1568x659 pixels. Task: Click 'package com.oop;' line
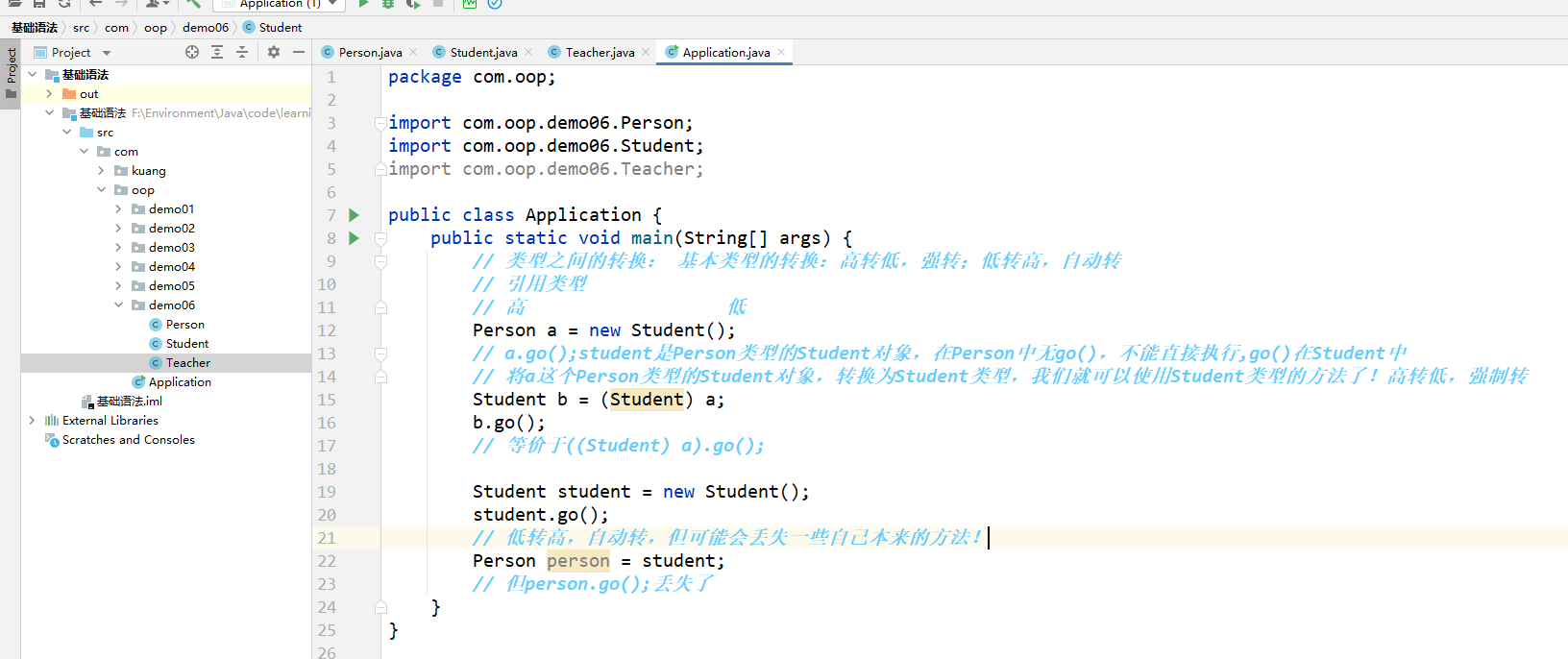[472, 77]
